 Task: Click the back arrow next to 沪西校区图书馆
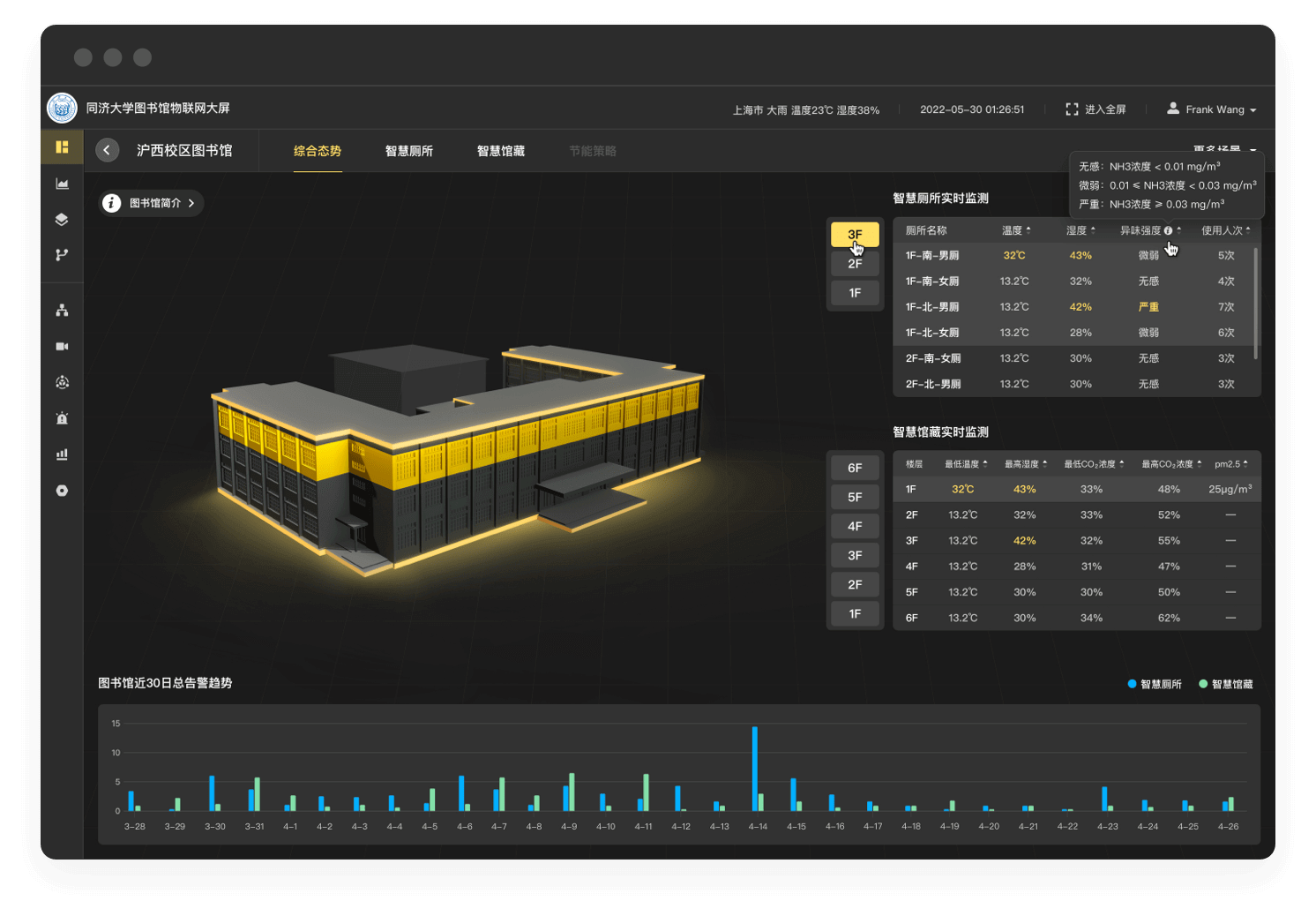tap(107, 150)
